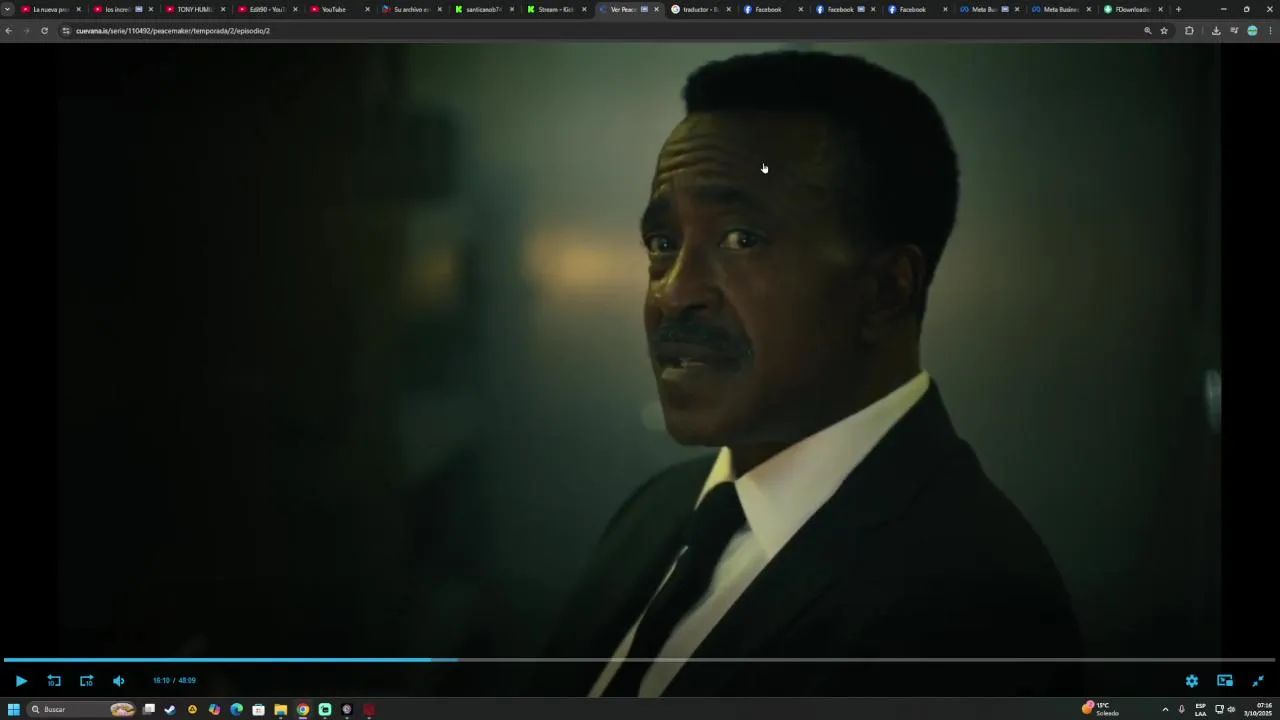
Task: Close the FDownloader tab
Action: point(1161,9)
